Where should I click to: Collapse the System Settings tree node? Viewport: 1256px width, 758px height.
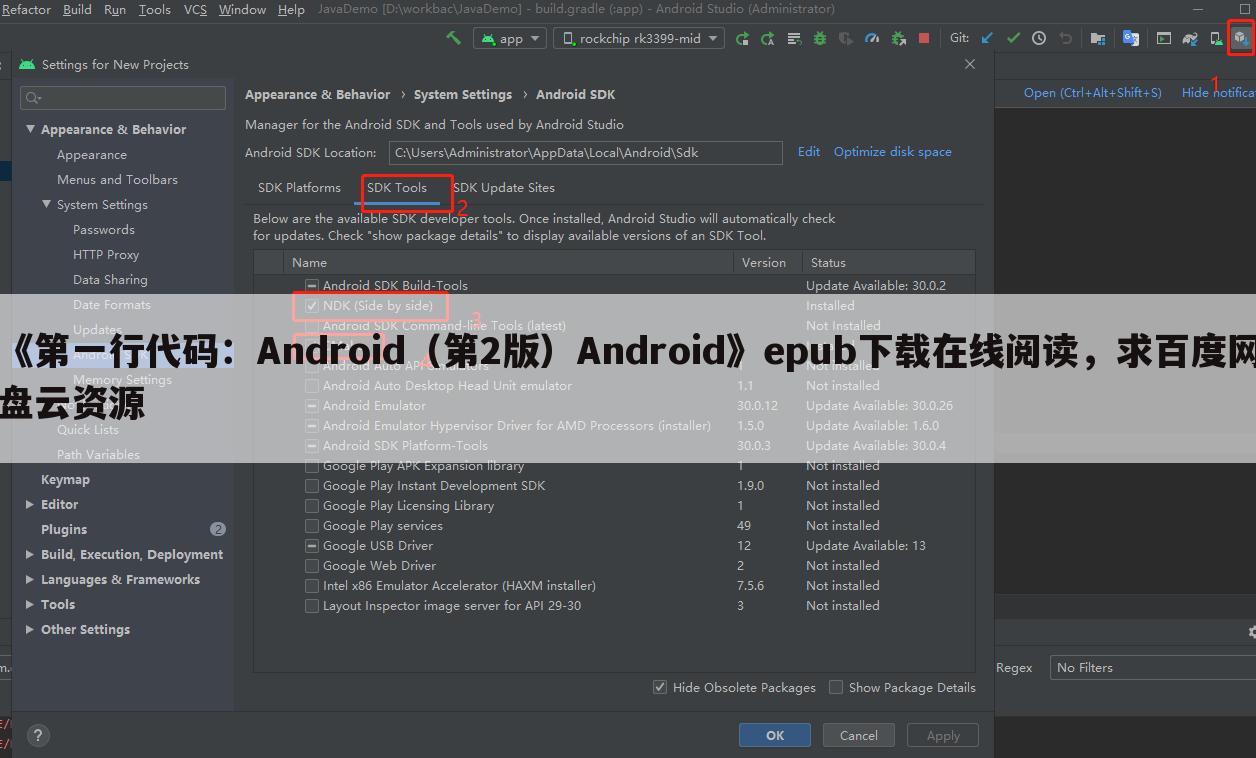click(x=46, y=204)
